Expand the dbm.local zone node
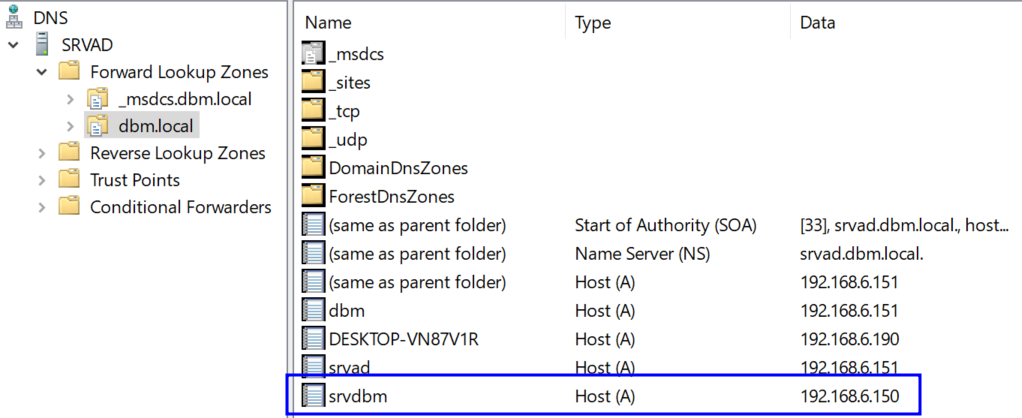 (x=70, y=126)
